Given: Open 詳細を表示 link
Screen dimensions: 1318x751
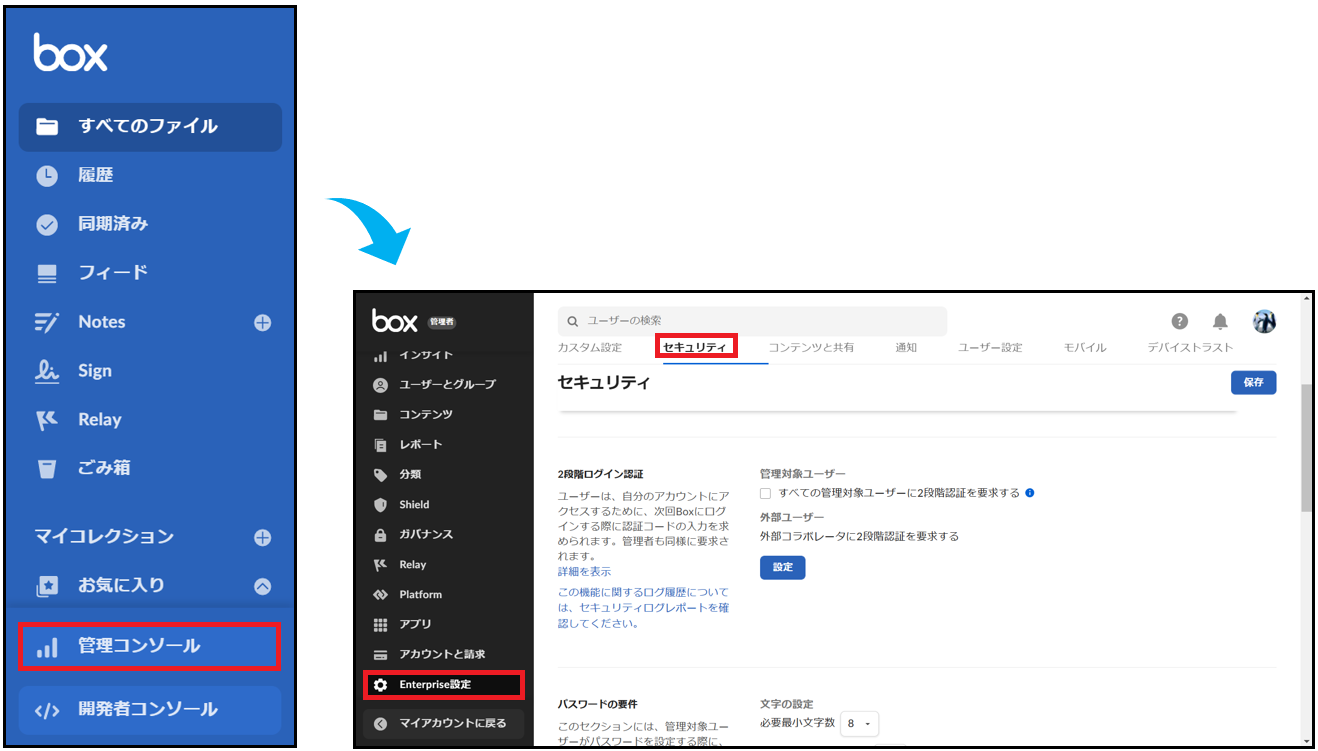Looking at the screenshot, I should coord(584,571).
